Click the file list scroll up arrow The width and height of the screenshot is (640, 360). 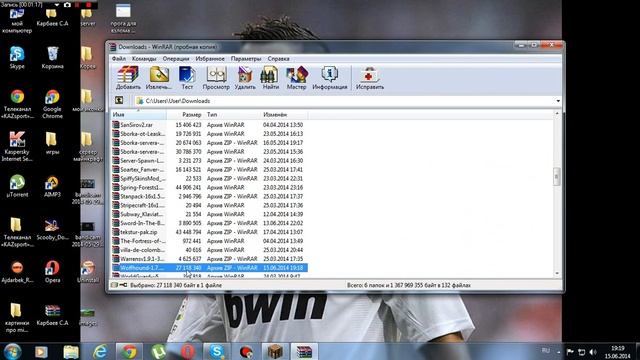(557, 114)
